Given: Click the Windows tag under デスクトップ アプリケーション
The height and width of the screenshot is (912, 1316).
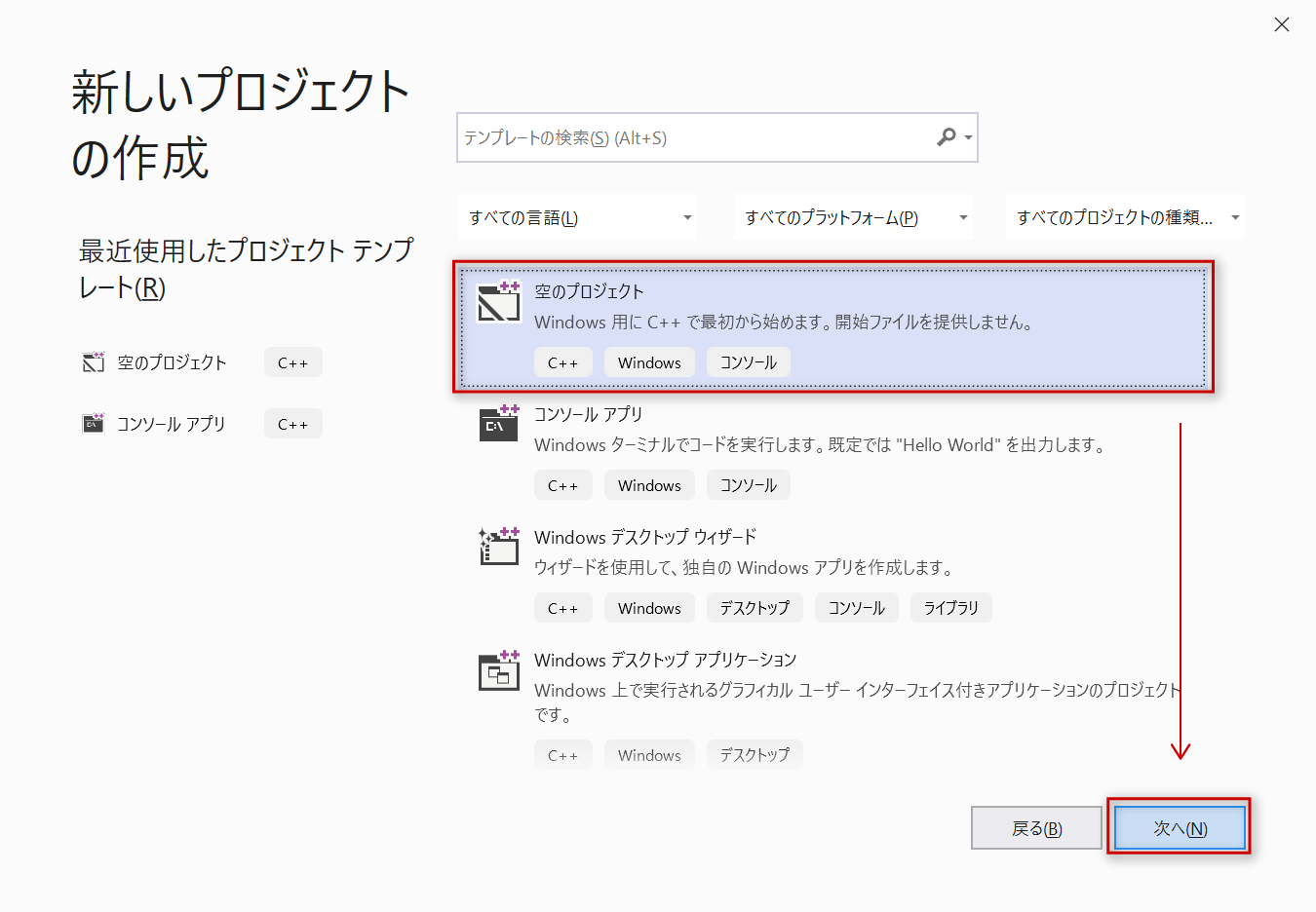Looking at the screenshot, I should click(649, 755).
